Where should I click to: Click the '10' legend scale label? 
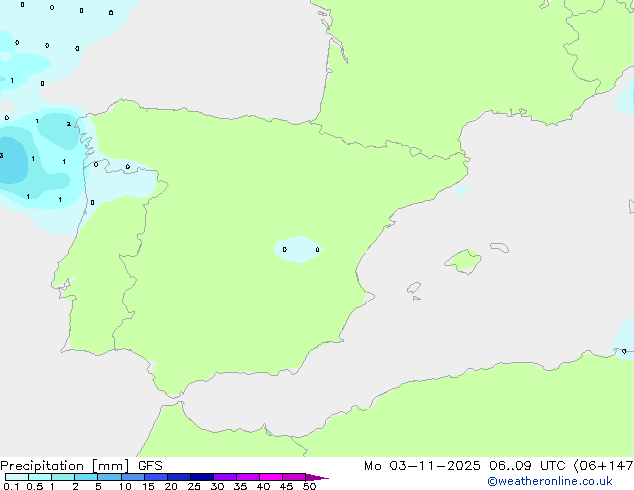[x=125, y=486]
